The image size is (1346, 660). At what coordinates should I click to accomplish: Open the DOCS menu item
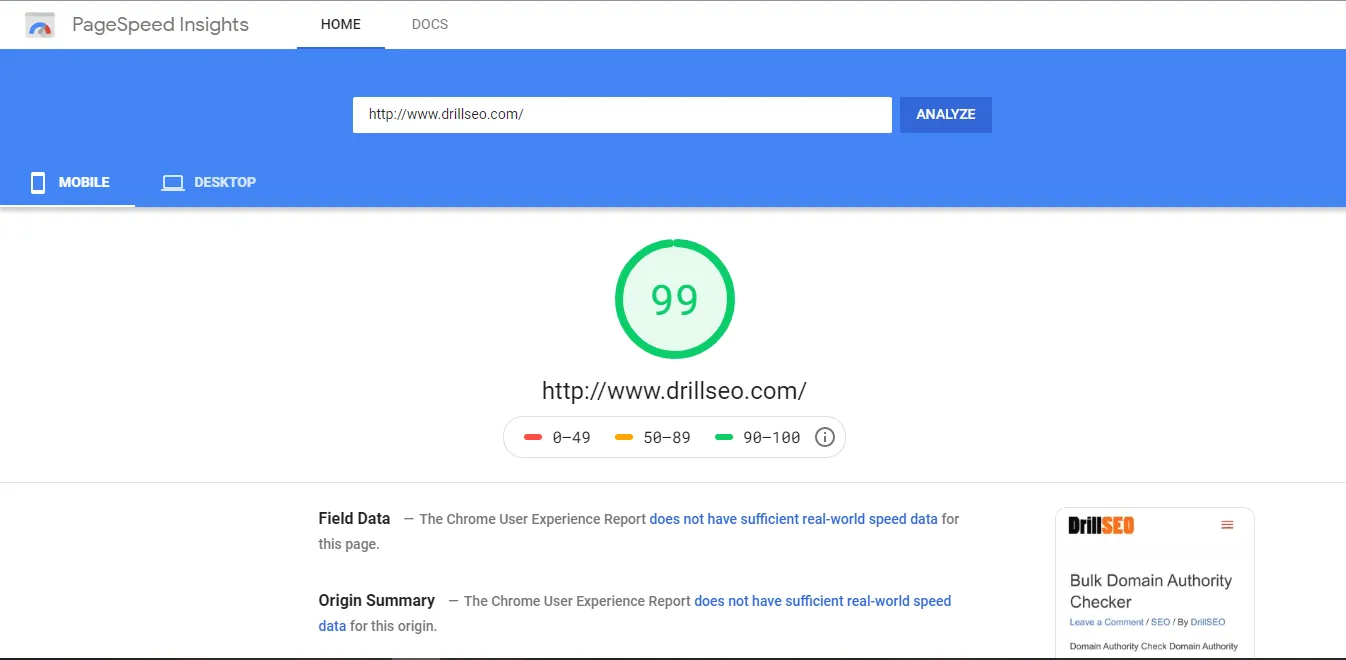(430, 24)
